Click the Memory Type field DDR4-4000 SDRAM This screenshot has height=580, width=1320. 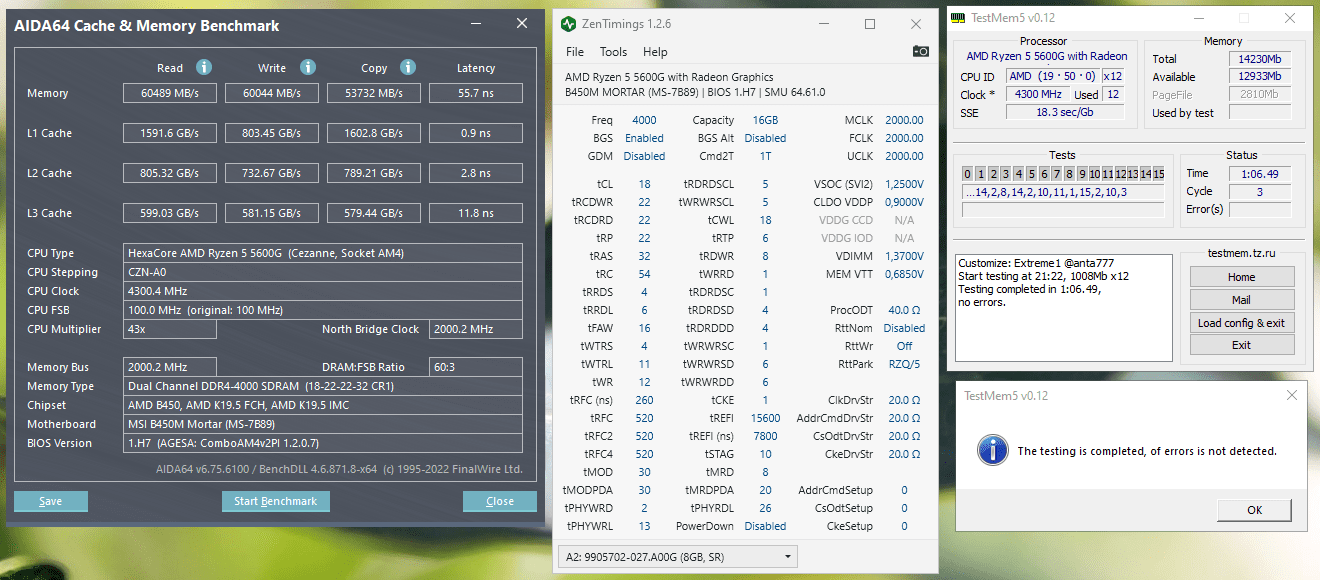pos(323,386)
